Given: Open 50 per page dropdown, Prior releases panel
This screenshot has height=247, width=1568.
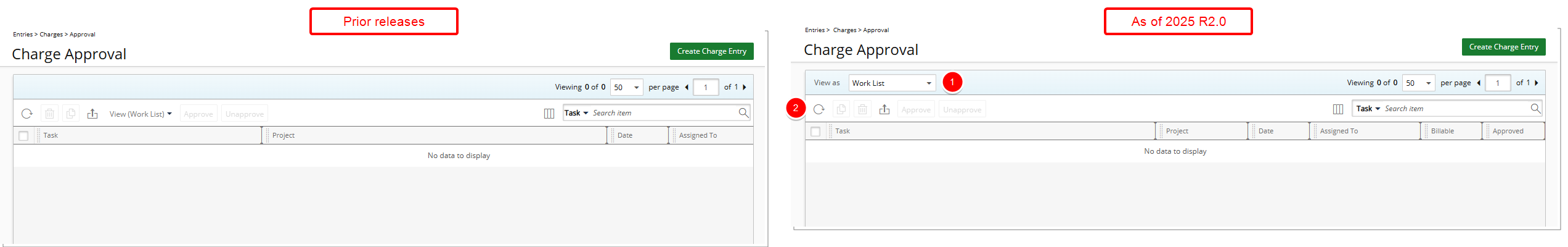Looking at the screenshot, I should (x=627, y=87).
